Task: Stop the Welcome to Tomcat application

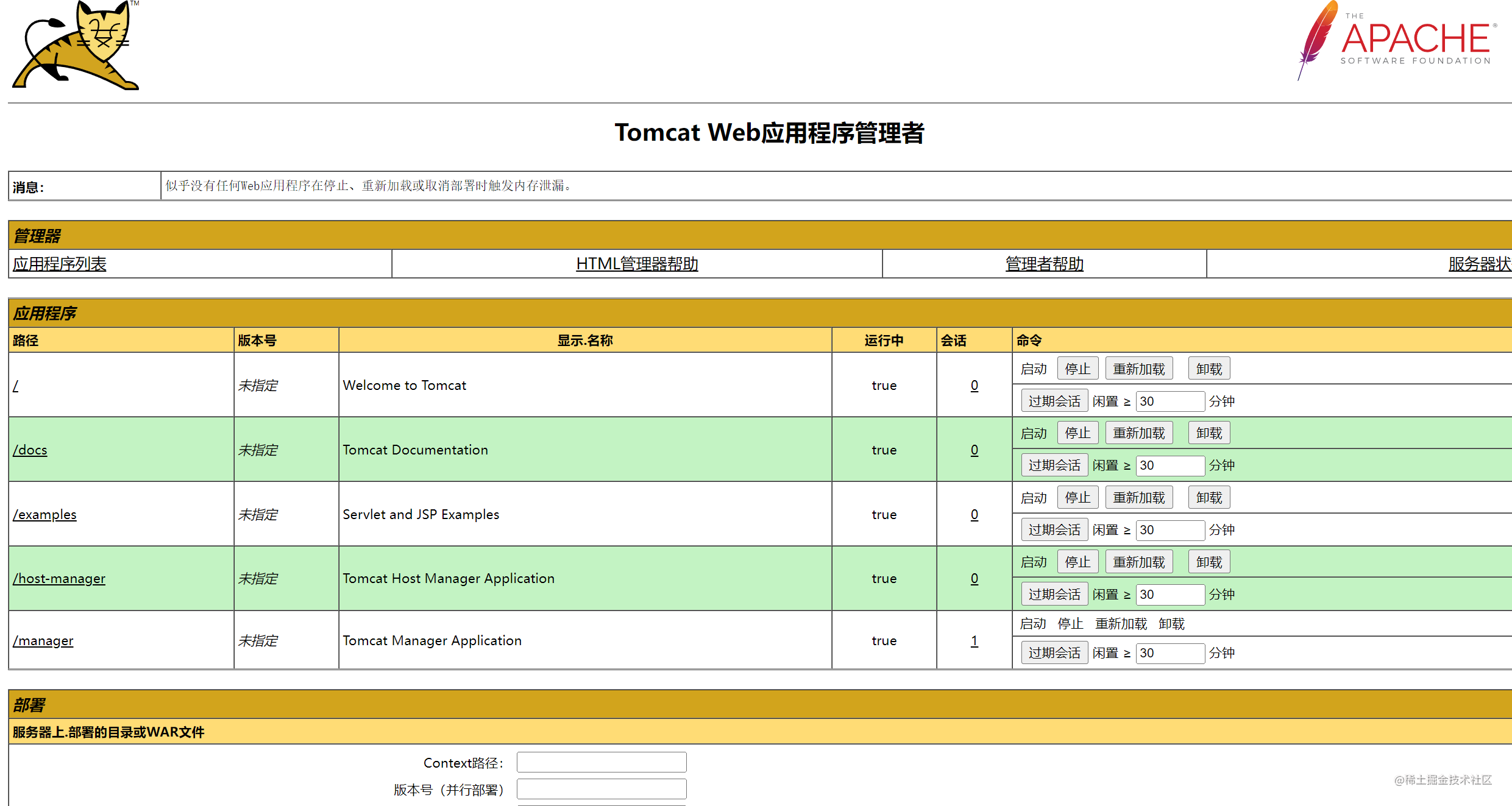Action: [x=1077, y=368]
